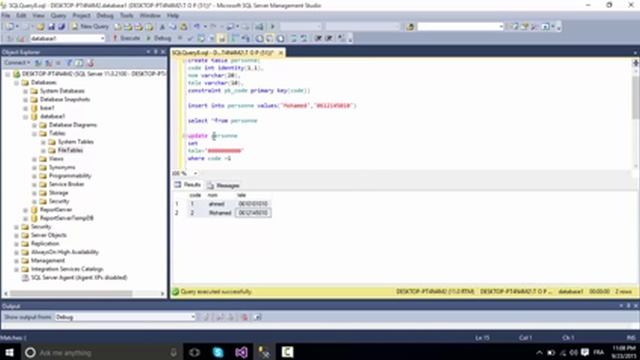Toggle Include Actual Execution Plan

tap(235, 38)
